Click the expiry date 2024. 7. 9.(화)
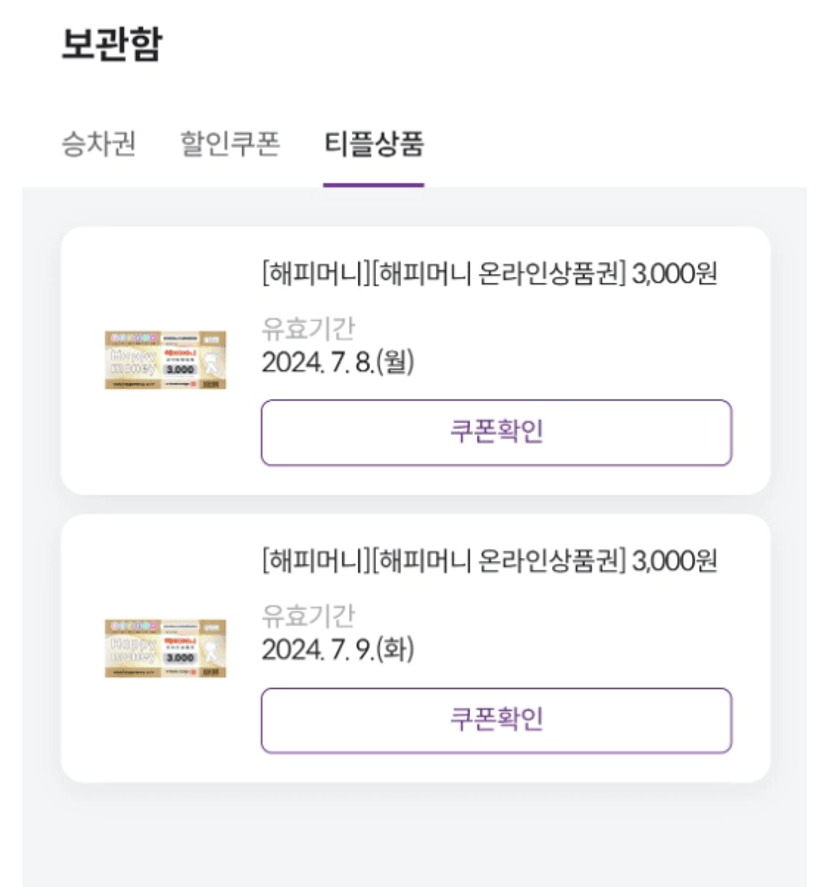827x887 pixels. point(338,650)
